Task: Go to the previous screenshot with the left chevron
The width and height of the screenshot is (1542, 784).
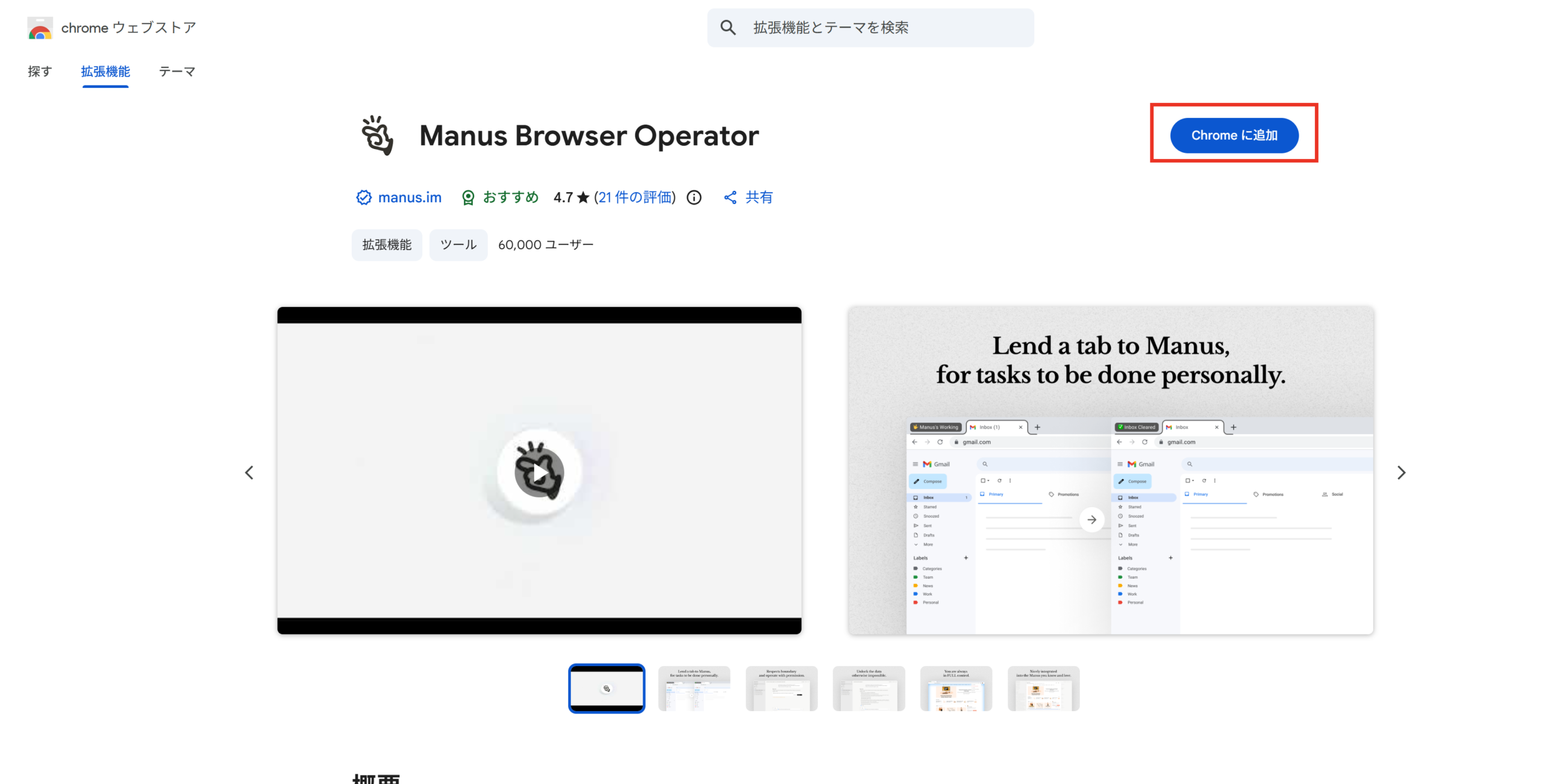Action: (x=249, y=473)
